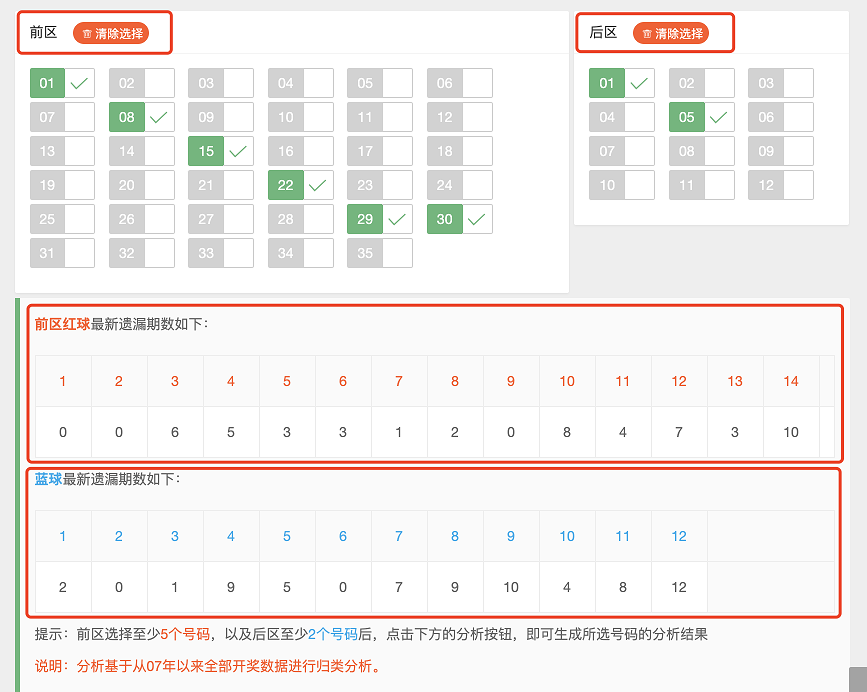Screen dimensions: 867x692
Task: Uncheck front zone number 08
Action: tap(142, 117)
